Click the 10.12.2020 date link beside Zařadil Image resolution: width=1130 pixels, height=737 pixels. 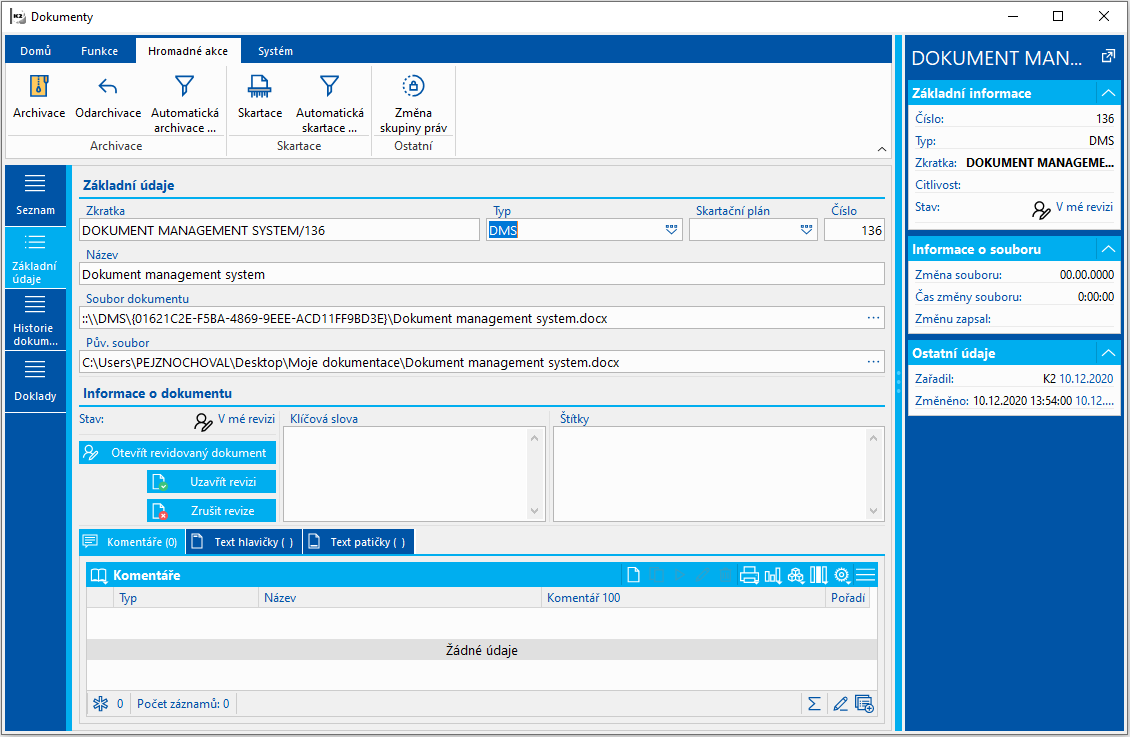click(1086, 378)
